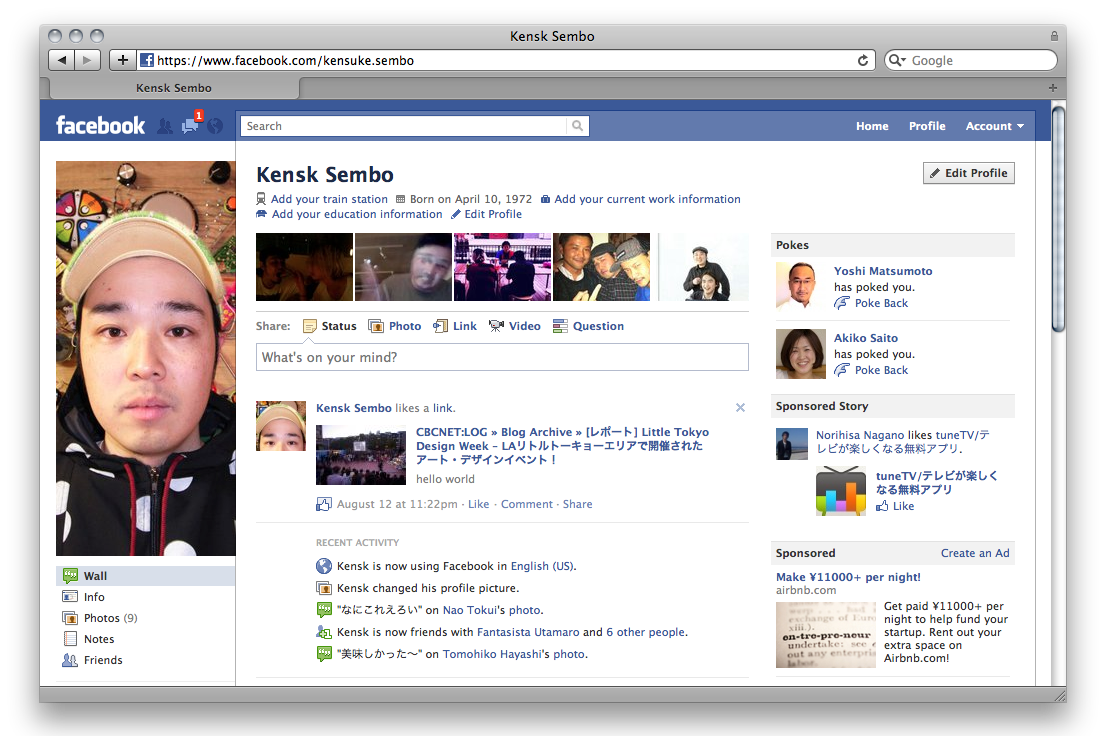Click the Photo share icon
1106x741 pixels.
tap(377, 326)
